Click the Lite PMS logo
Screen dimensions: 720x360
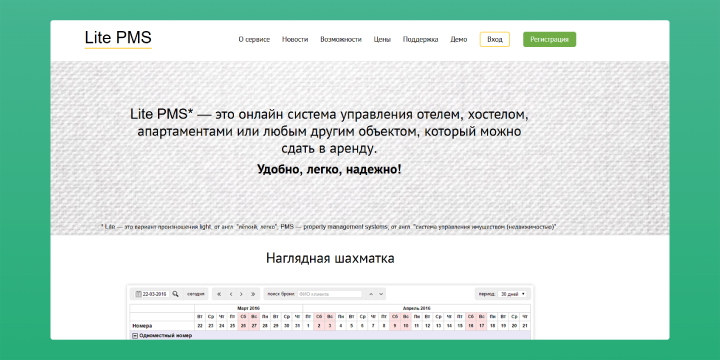tap(118, 38)
